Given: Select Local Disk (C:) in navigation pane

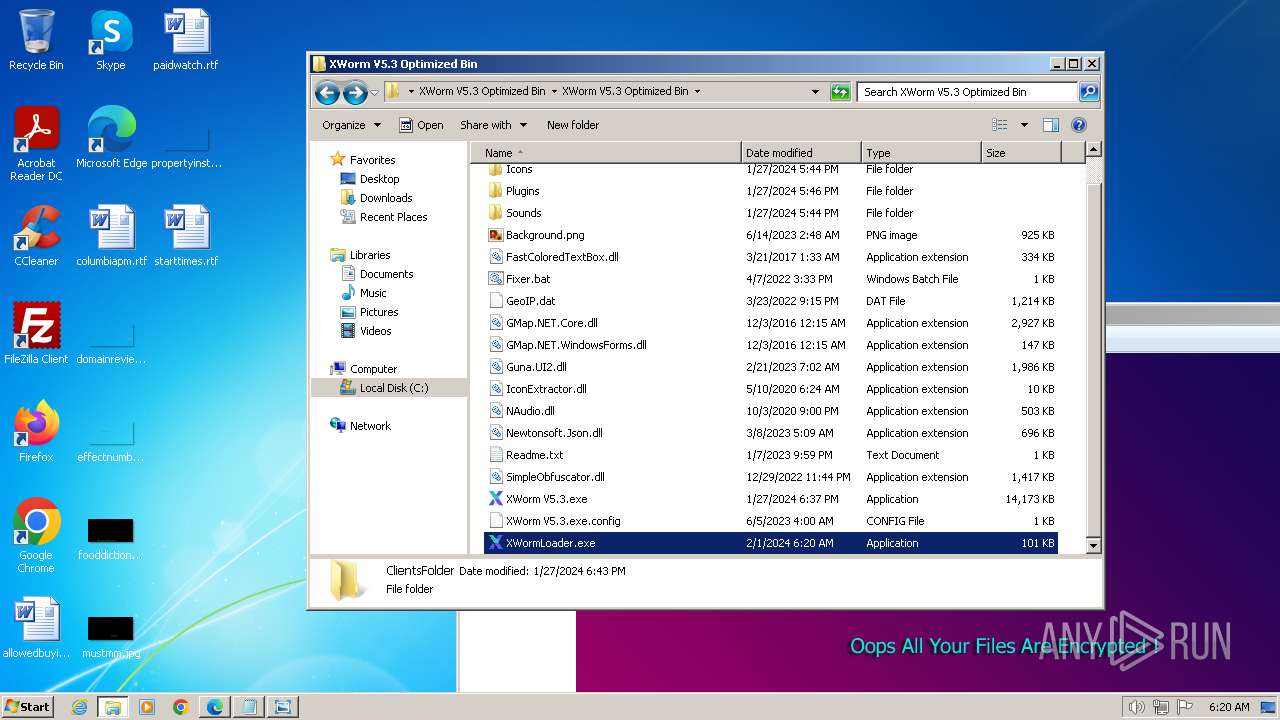Looking at the screenshot, I should tap(388, 388).
